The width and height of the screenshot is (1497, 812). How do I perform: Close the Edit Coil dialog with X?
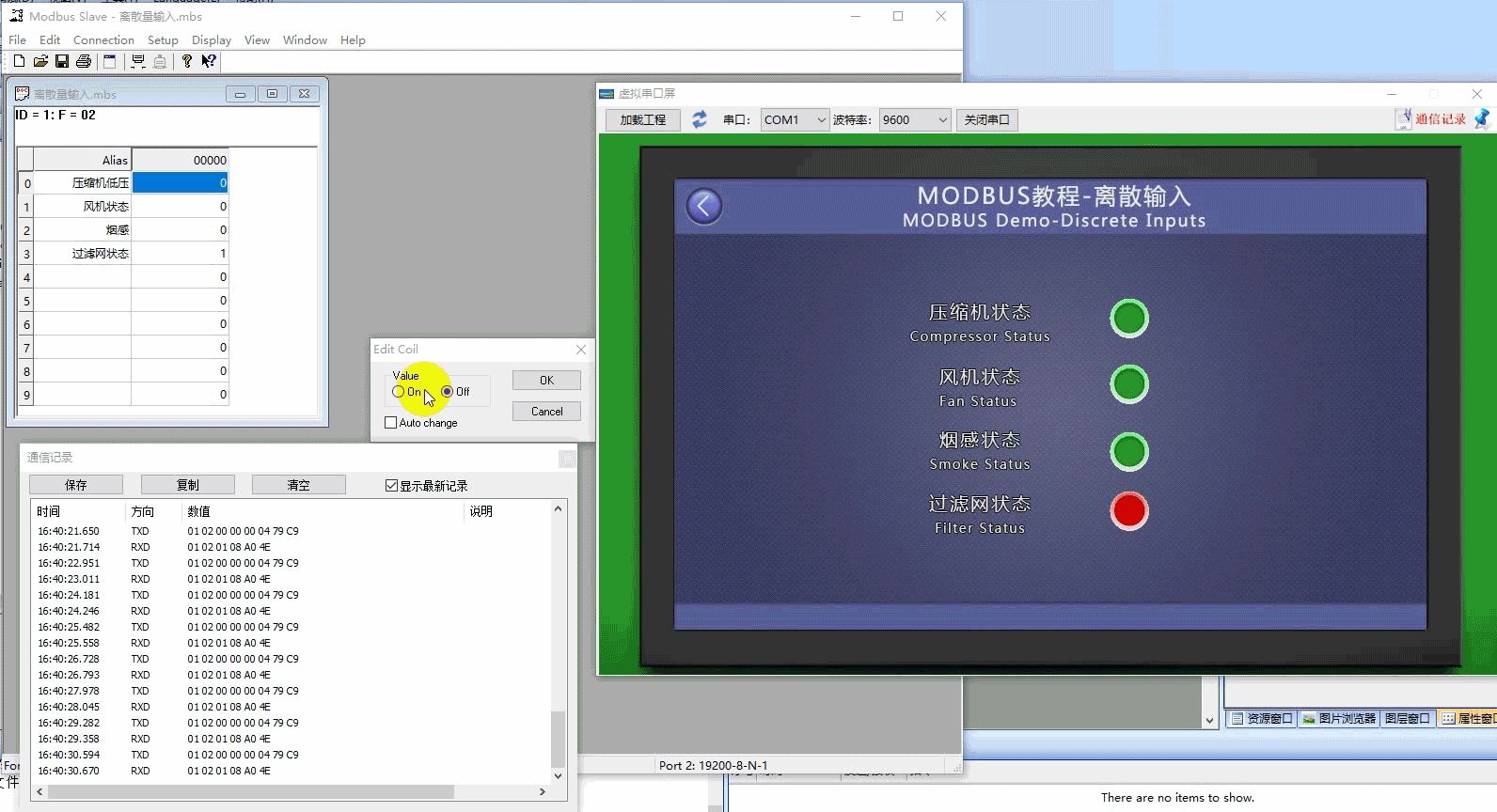581,350
